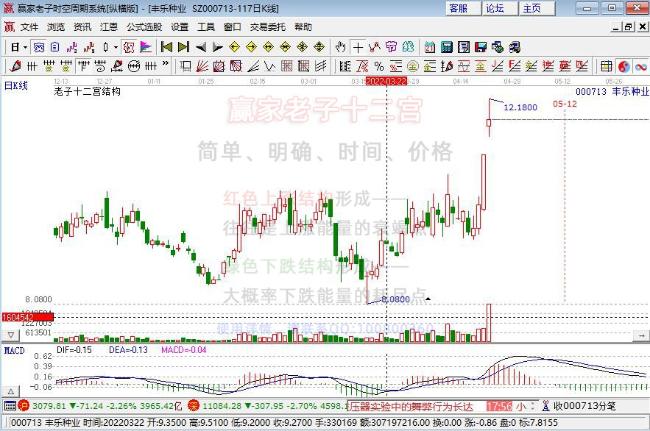Open the 江恩 menu
650x431 pixels.
pos(109,27)
